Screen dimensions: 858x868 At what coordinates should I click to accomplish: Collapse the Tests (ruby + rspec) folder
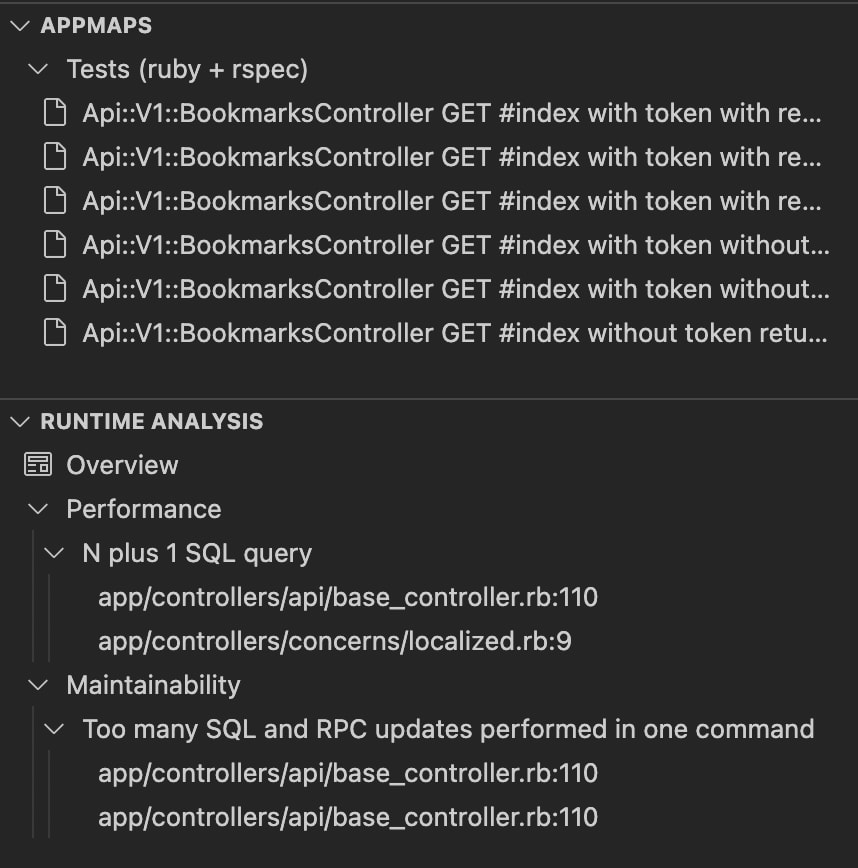(38, 69)
